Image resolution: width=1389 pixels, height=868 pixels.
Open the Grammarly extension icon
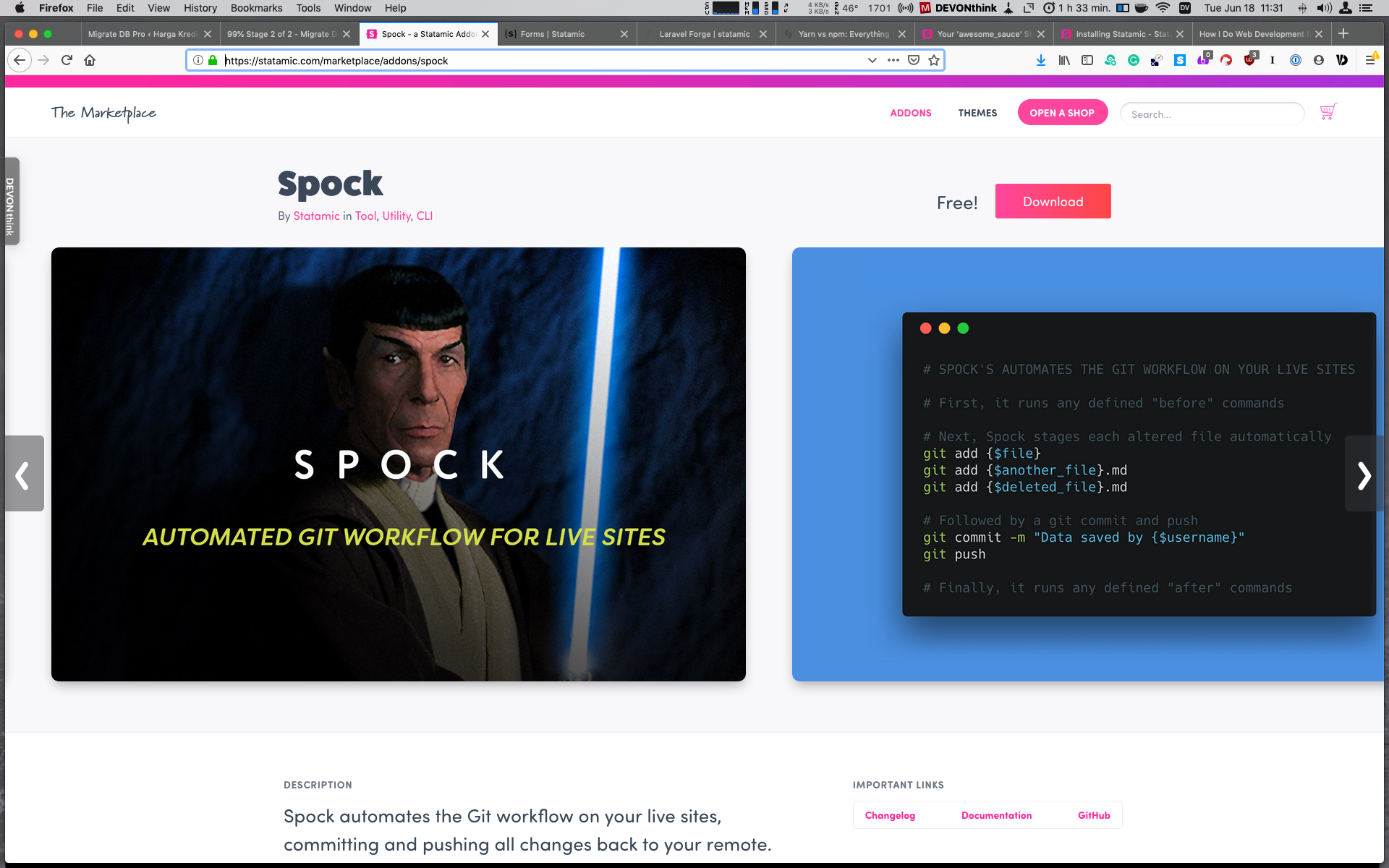(1134, 60)
